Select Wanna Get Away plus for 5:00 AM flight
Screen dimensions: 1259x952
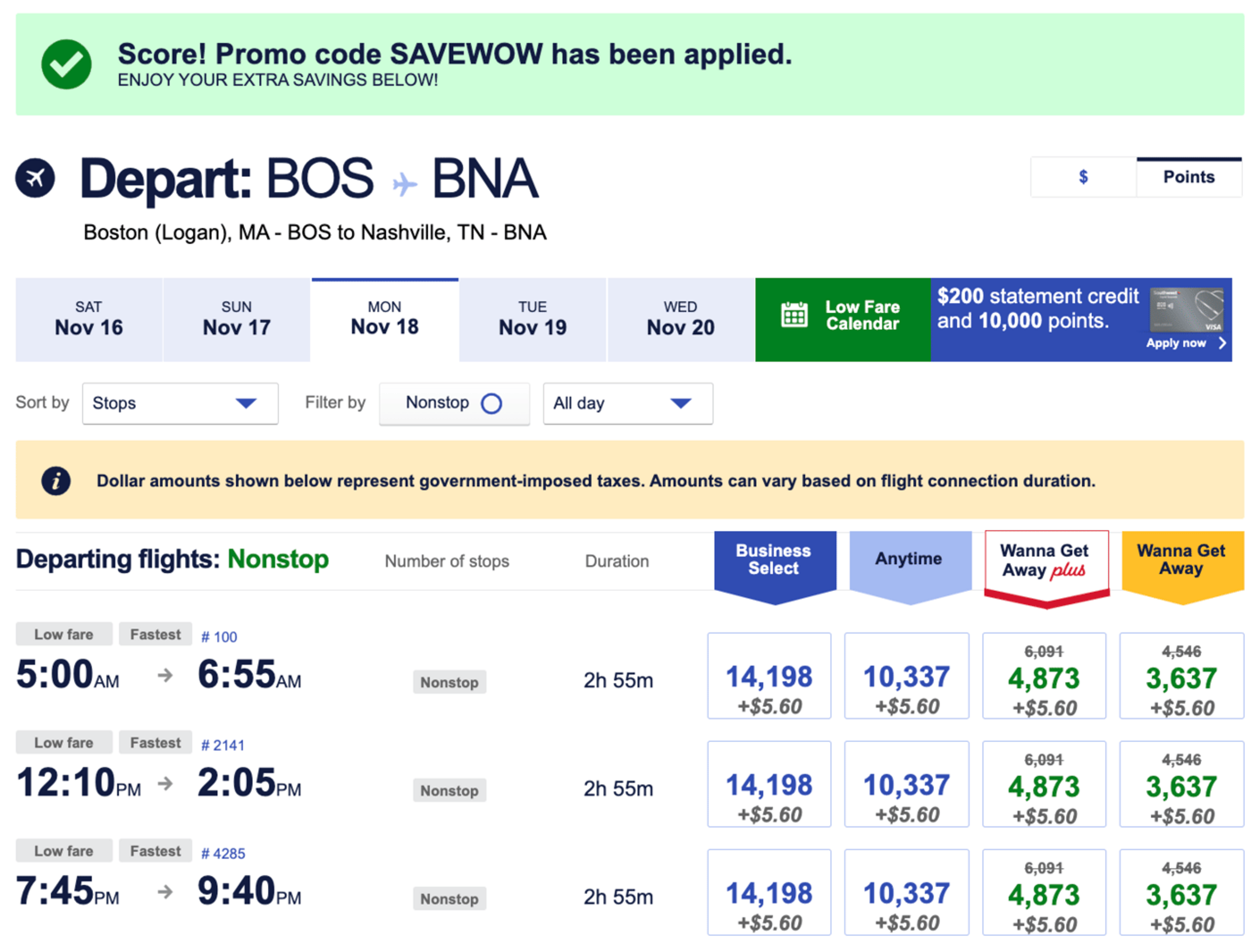coord(1044,676)
